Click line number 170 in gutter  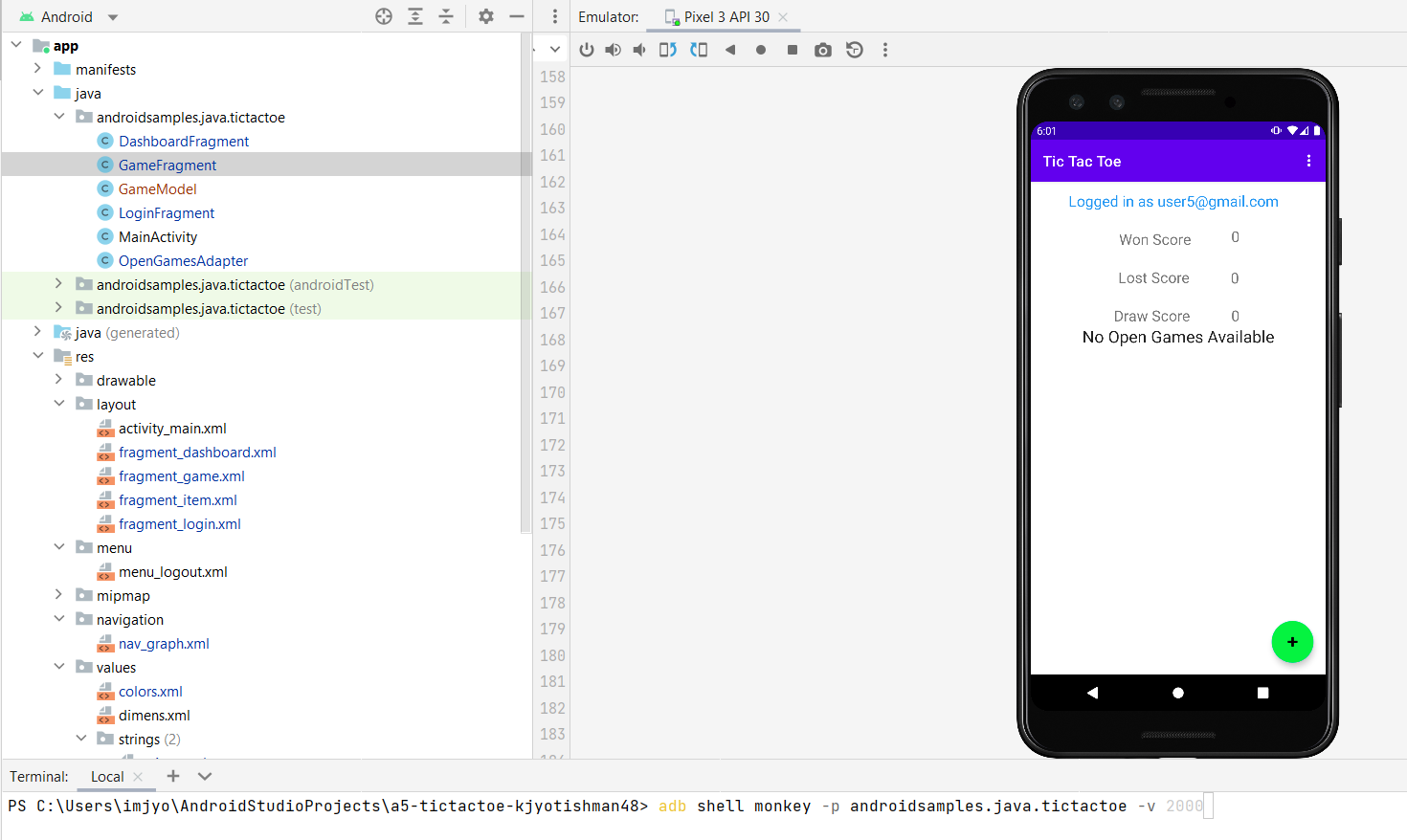pos(552,392)
